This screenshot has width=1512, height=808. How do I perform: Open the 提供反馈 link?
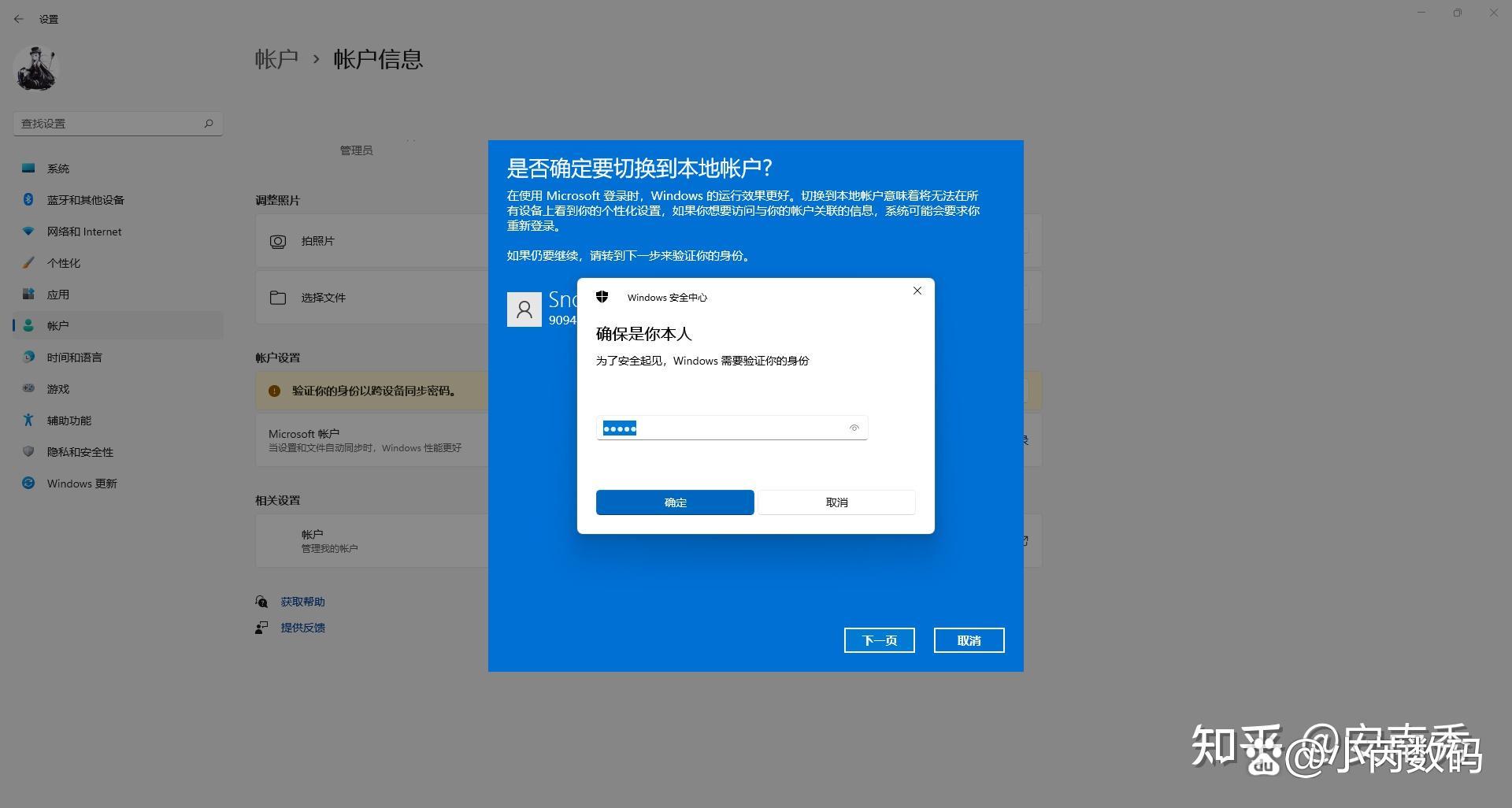point(302,628)
